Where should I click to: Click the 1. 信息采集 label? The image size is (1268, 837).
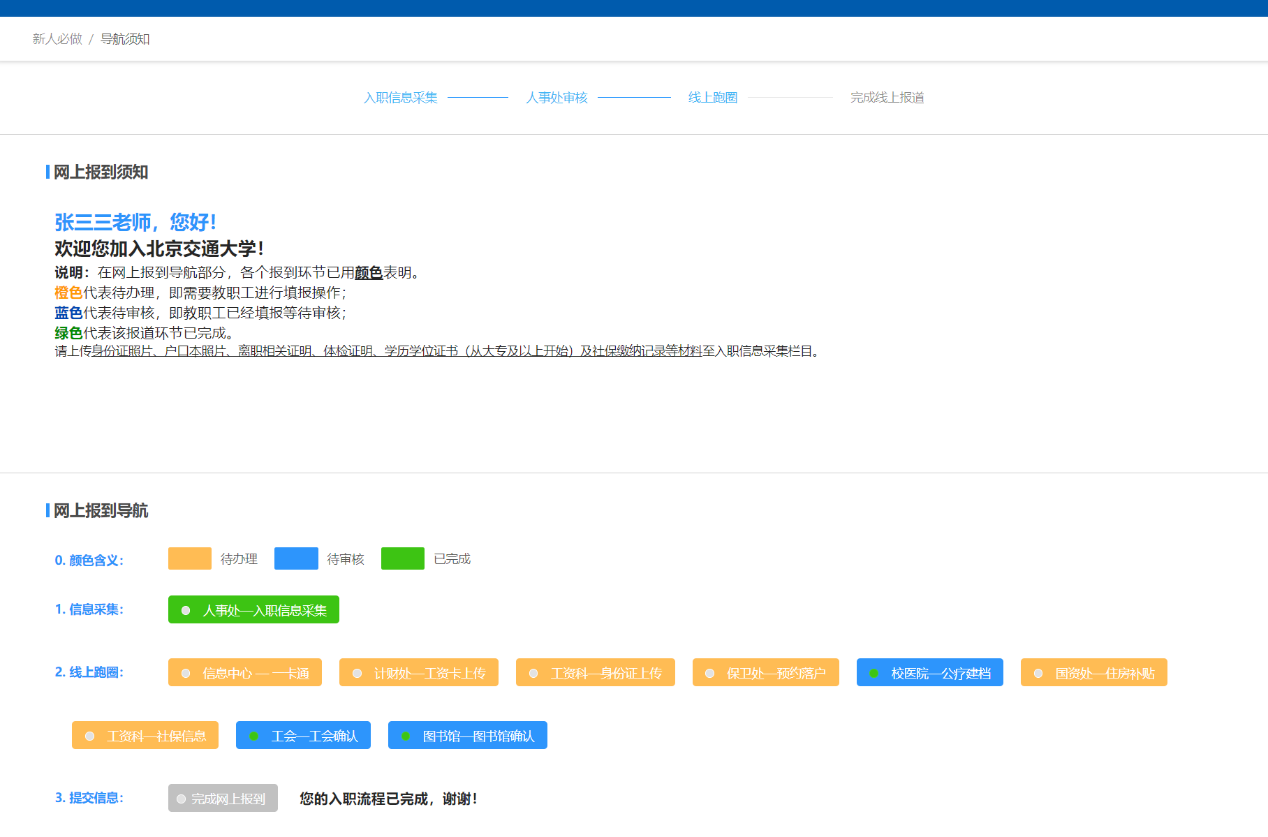coord(89,609)
